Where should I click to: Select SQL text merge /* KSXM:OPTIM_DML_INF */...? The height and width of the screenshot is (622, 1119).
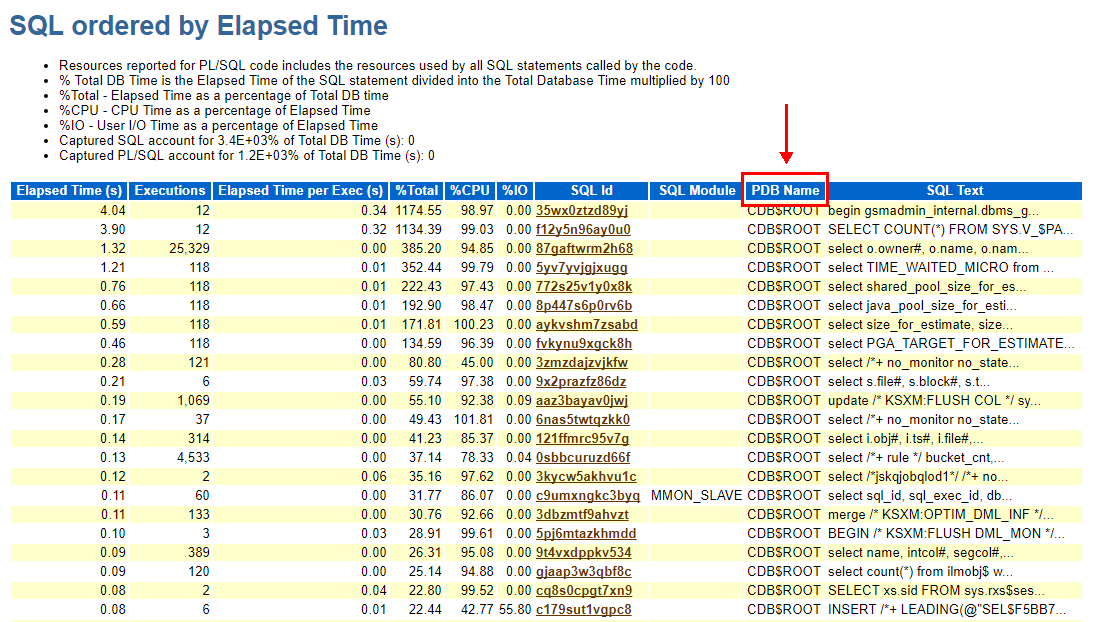941,514
